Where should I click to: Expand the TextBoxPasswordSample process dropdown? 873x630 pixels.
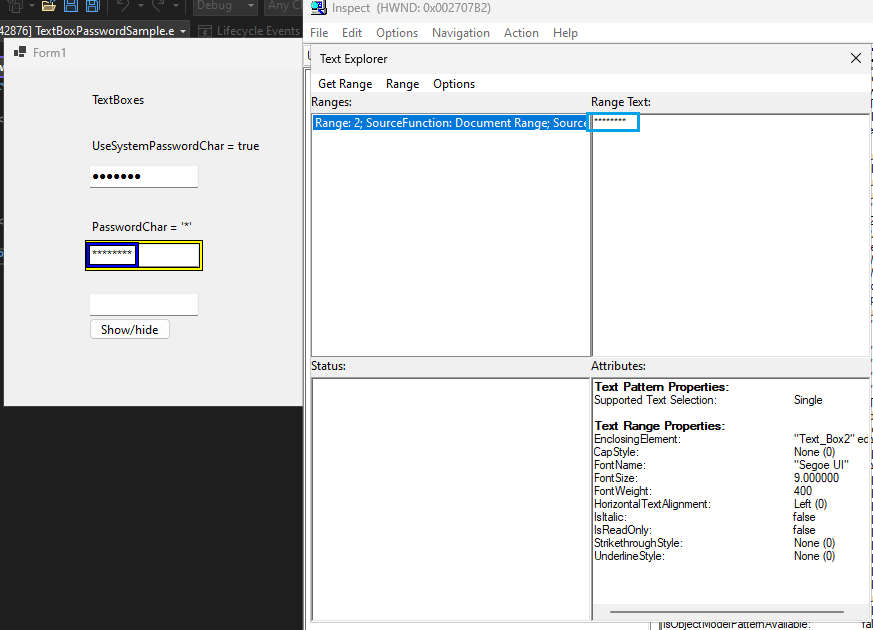[x=182, y=31]
